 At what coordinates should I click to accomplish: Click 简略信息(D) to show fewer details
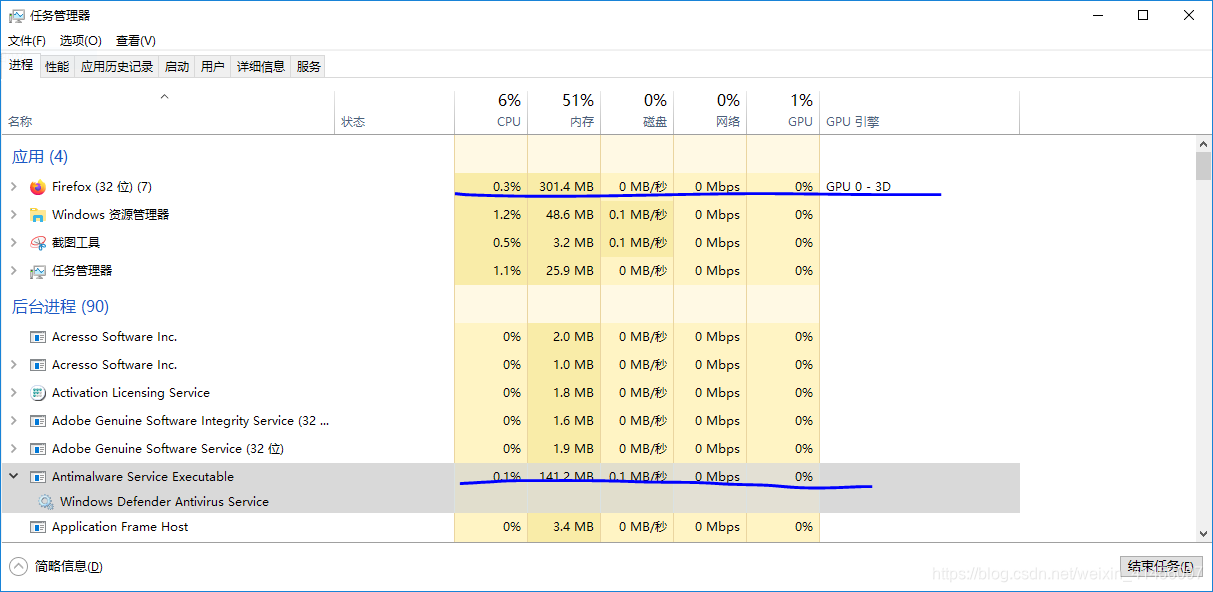pyautogui.click(x=69, y=566)
